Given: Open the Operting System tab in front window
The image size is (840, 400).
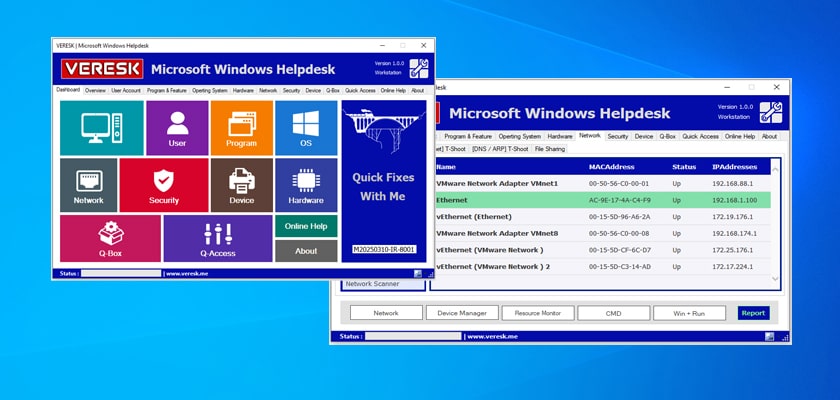Looking at the screenshot, I should pyautogui.click(x=211, y=90).
